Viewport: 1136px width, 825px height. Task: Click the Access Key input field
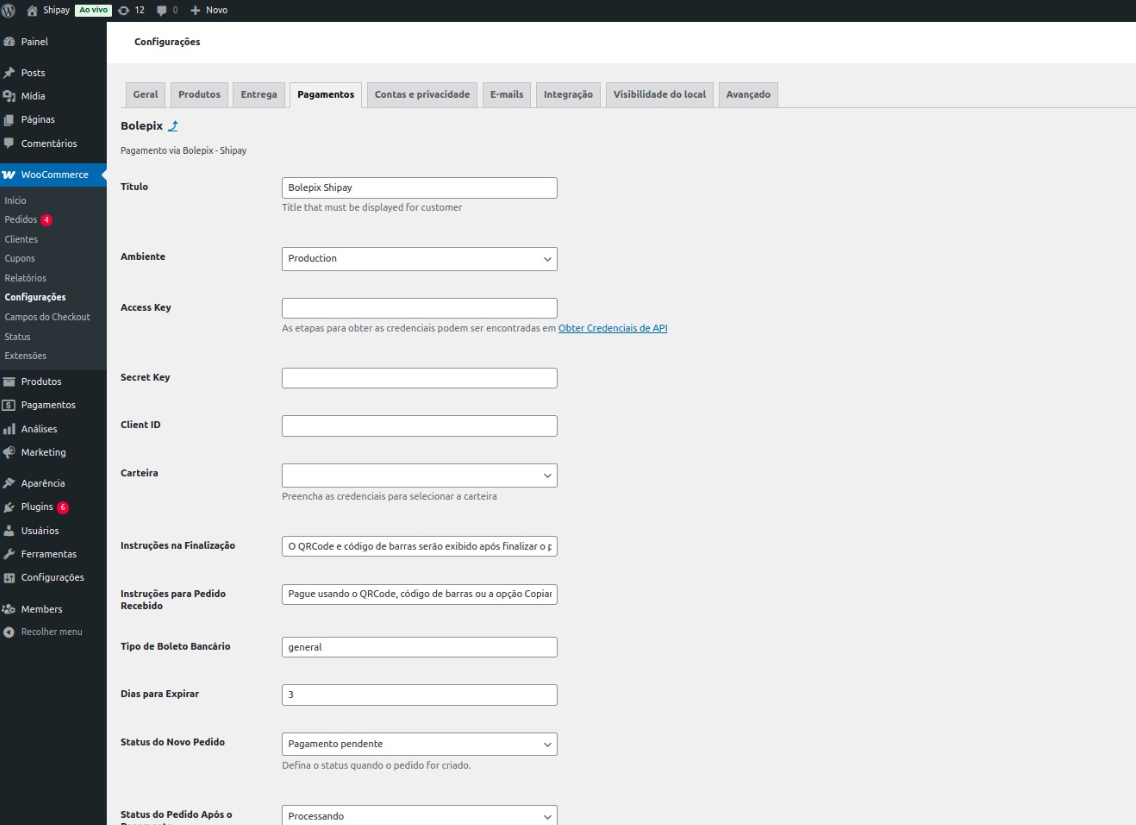tap(419, 308)
